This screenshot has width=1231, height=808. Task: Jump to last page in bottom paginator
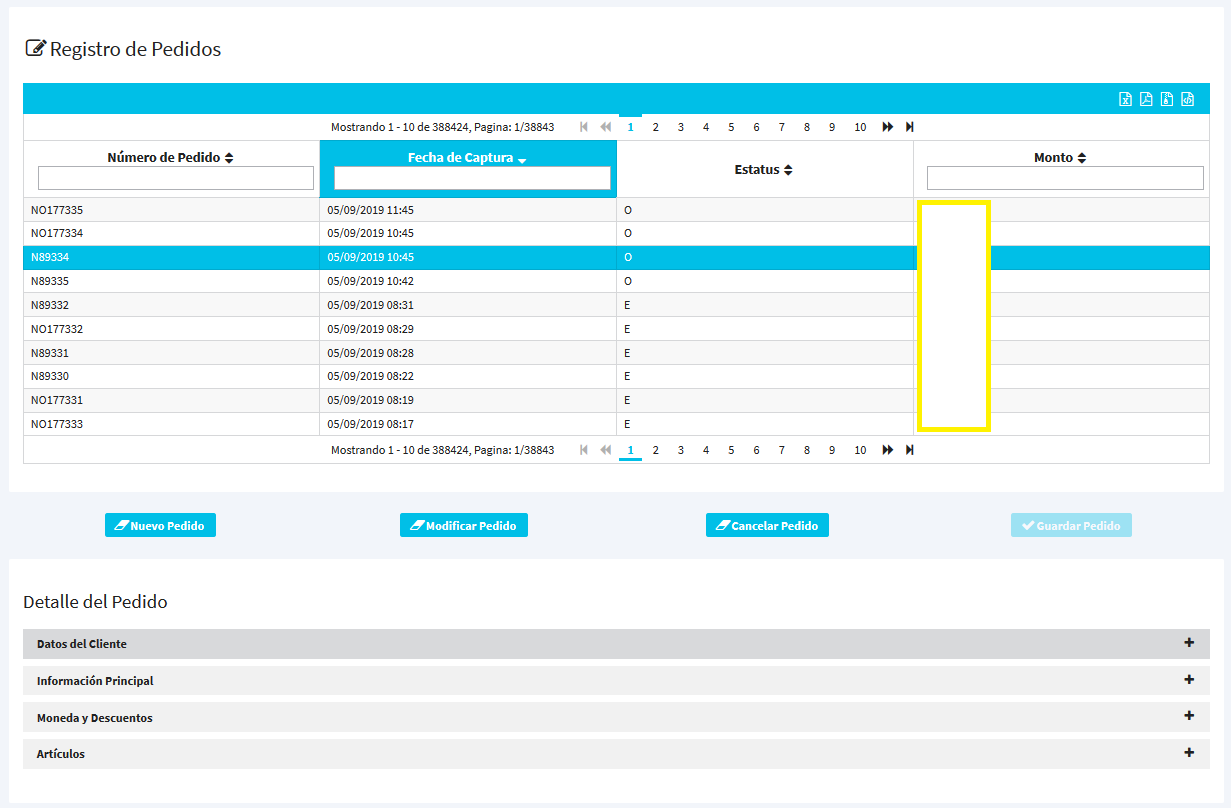[910, 450]
